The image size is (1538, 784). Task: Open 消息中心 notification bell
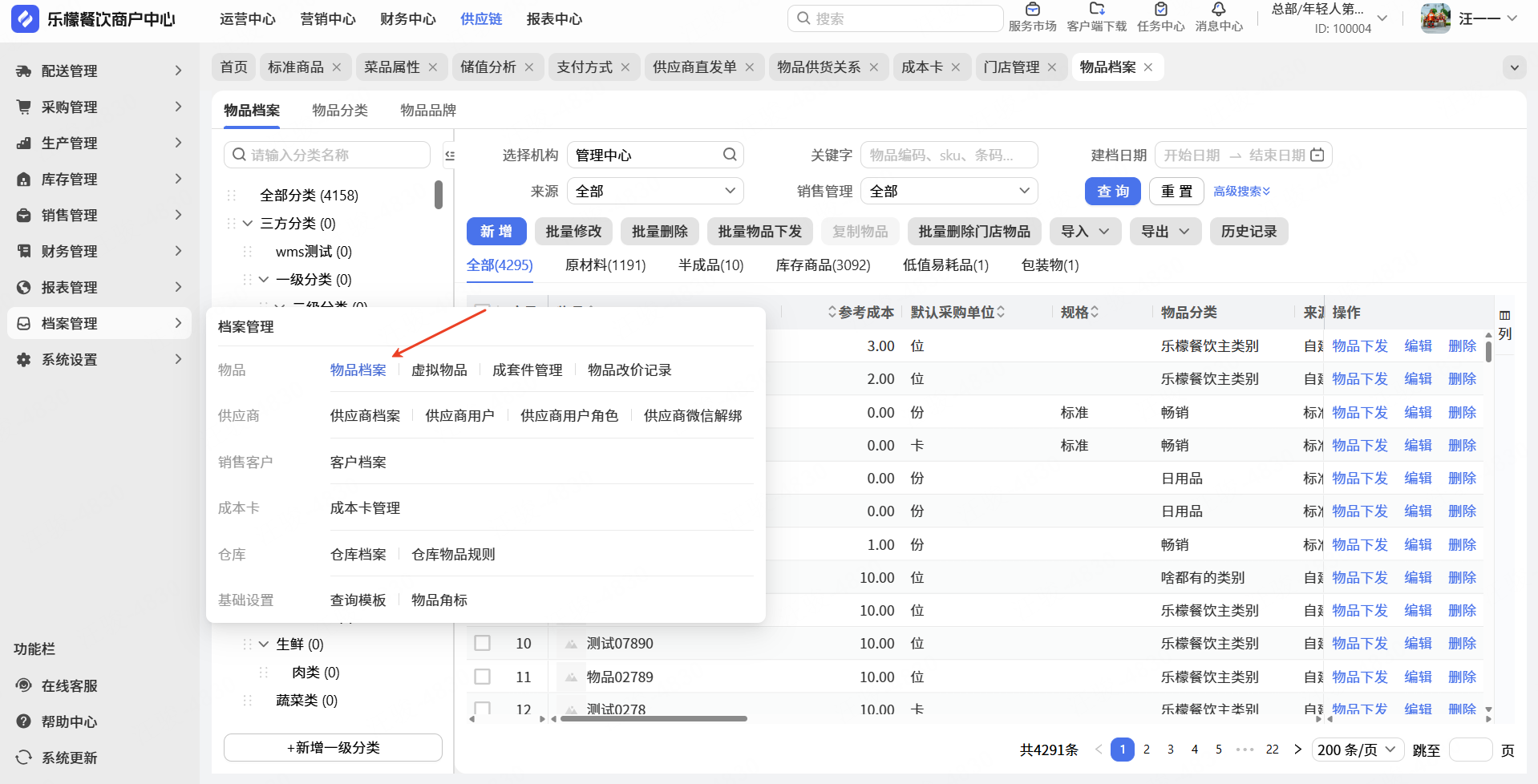point(1218,10)
